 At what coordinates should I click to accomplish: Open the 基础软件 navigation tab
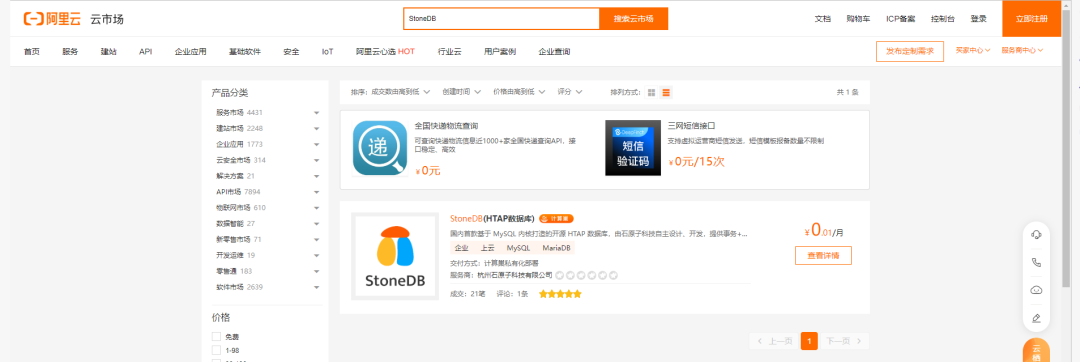point(245,52)
